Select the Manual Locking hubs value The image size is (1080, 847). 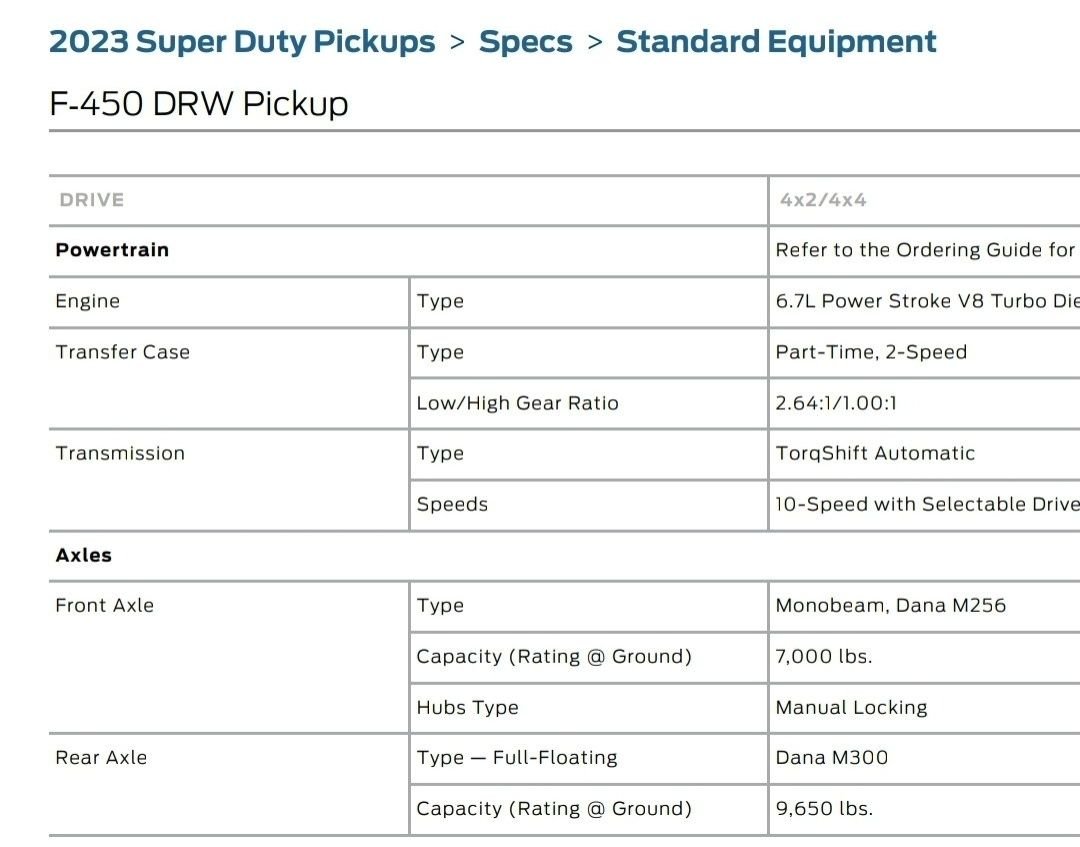point(851,707)
